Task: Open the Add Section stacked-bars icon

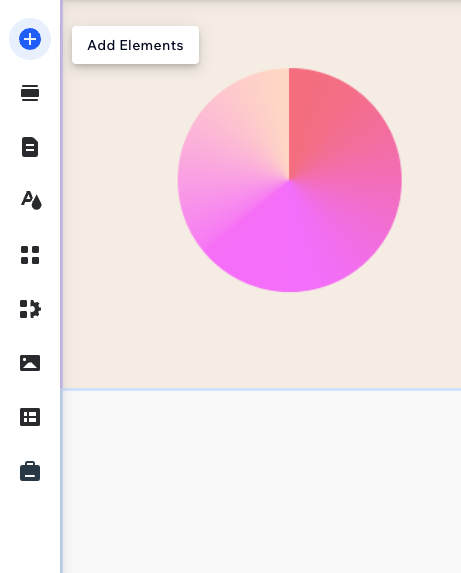Action: point(30,93)
